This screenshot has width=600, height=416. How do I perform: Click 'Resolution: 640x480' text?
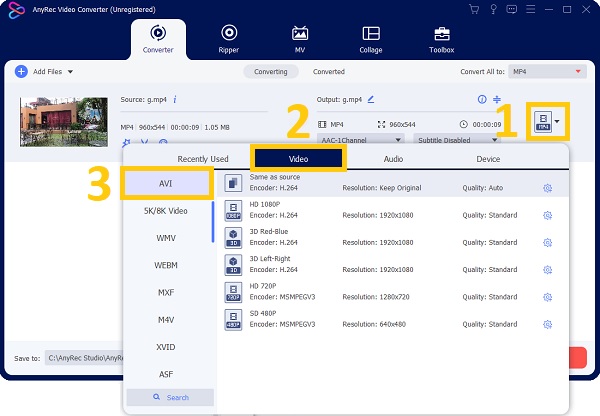pyautogui.click(x=374, y=324)
